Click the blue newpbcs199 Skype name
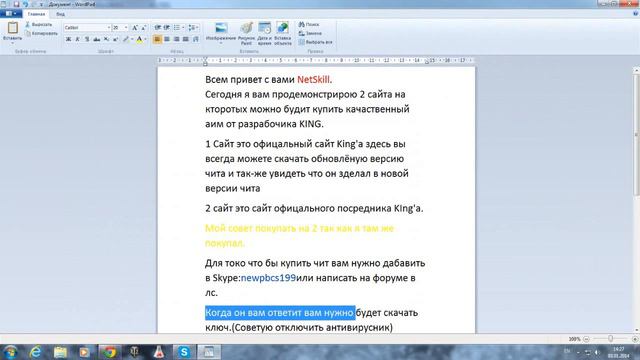640x360 pixels. (268, 278)
